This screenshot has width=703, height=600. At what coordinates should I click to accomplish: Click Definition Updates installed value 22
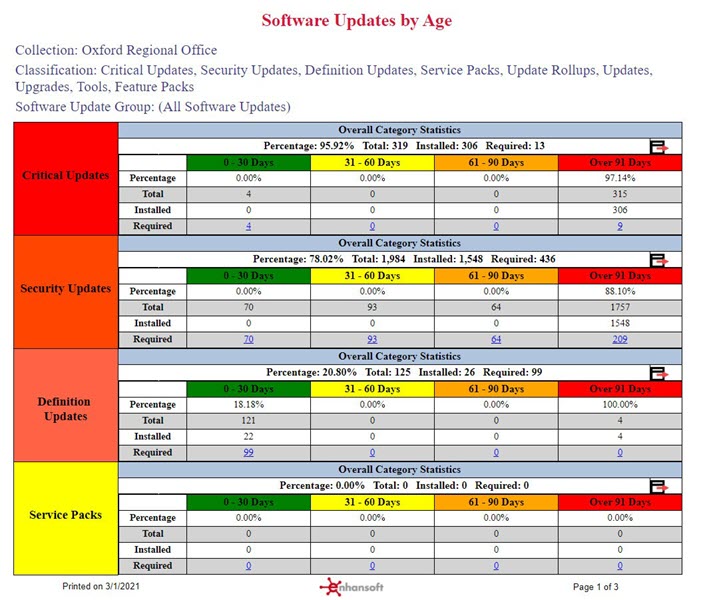(x=248, y=436)
